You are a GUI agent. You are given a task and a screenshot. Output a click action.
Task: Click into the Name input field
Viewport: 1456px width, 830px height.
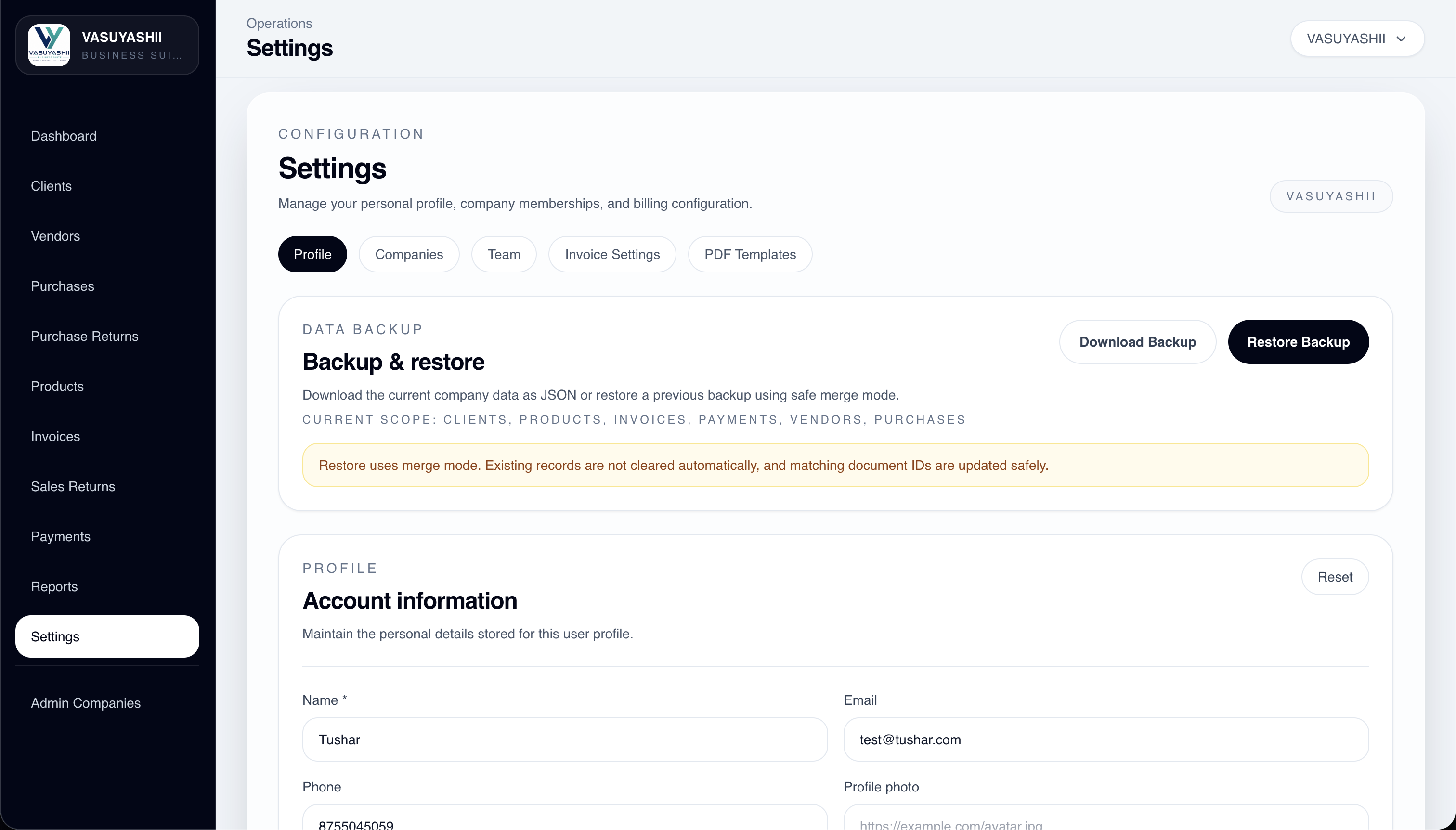pyautogui.click(x=564, y=740)
